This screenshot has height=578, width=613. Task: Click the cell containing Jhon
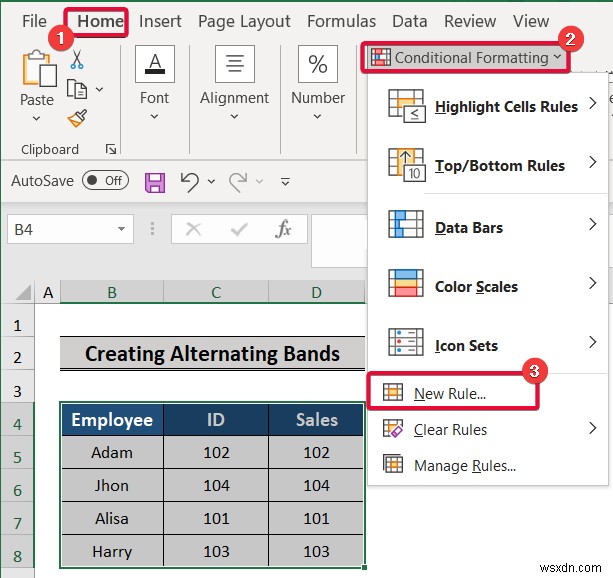[x=112, y=485]
